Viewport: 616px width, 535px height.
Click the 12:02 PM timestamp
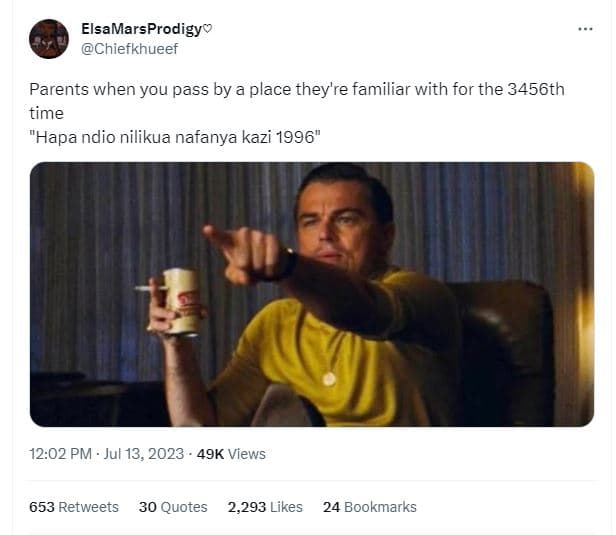(x=60, y=454)
